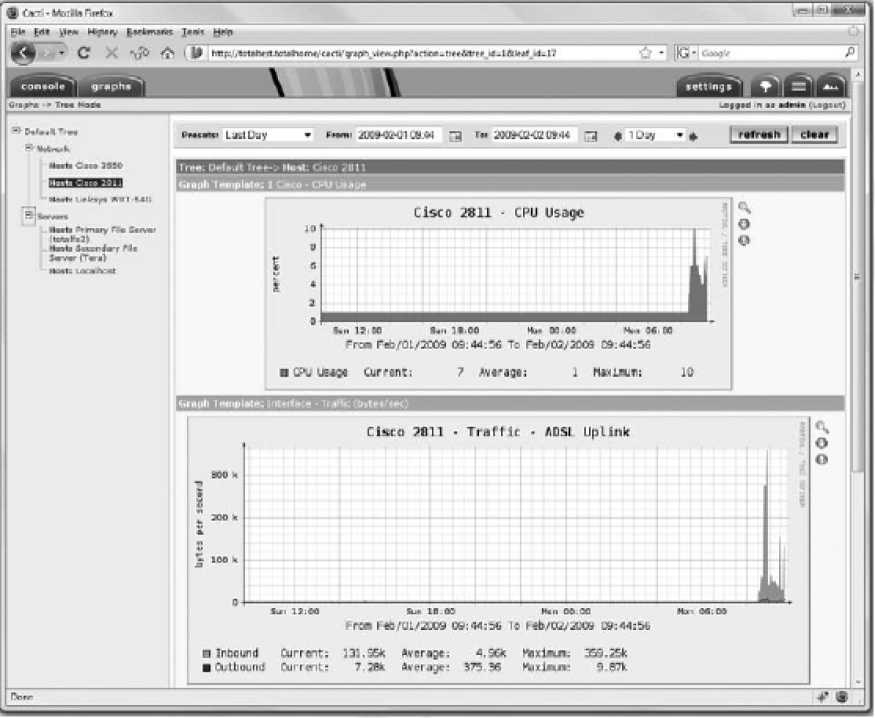Switch to tree view mode icon
The height and width of the screenshot is (718, 875).
[x=765, y=86]
